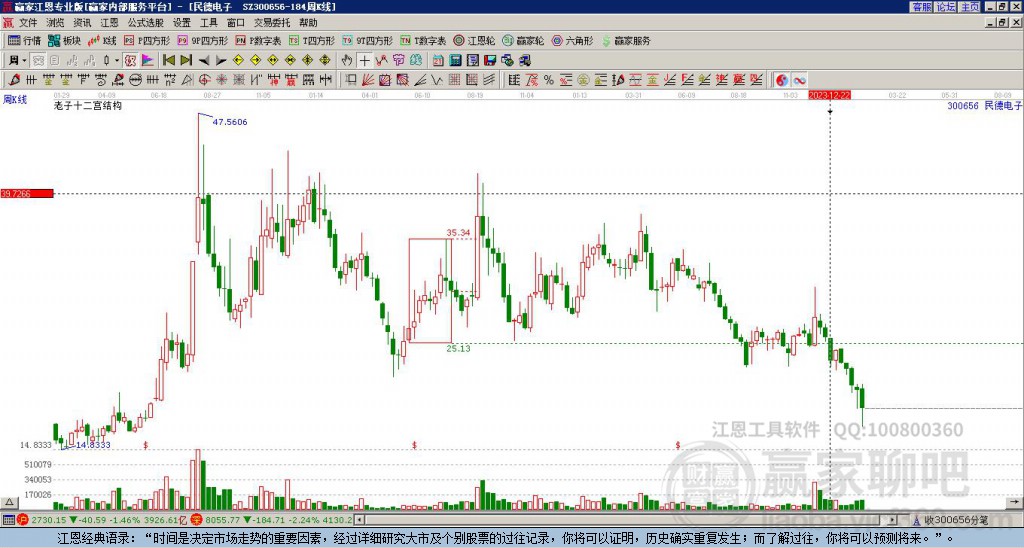Viewport: 1024px width, 548px height.
Task: Open the 六角形 hexagon tool
Action: (x=572, y=40)
